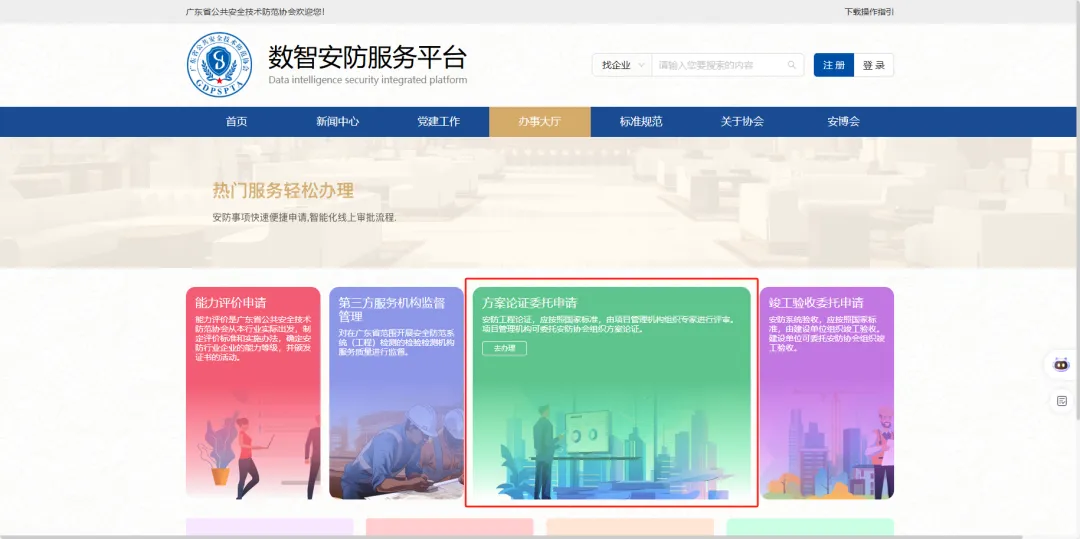Select the 办事大厅 nav tab
This screenshot has width=1080, height=539.
(x=540, y=122)
